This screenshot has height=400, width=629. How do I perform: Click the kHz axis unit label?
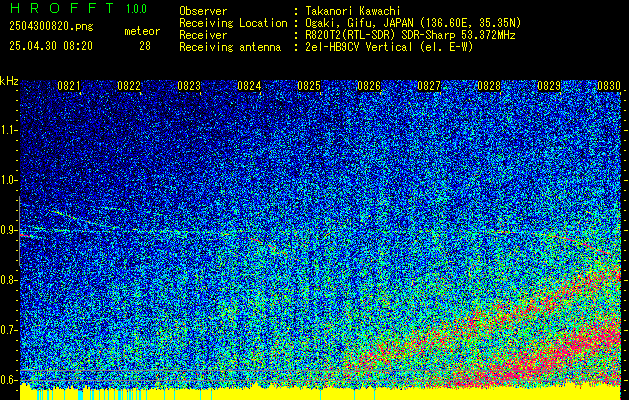pos(9,81)
